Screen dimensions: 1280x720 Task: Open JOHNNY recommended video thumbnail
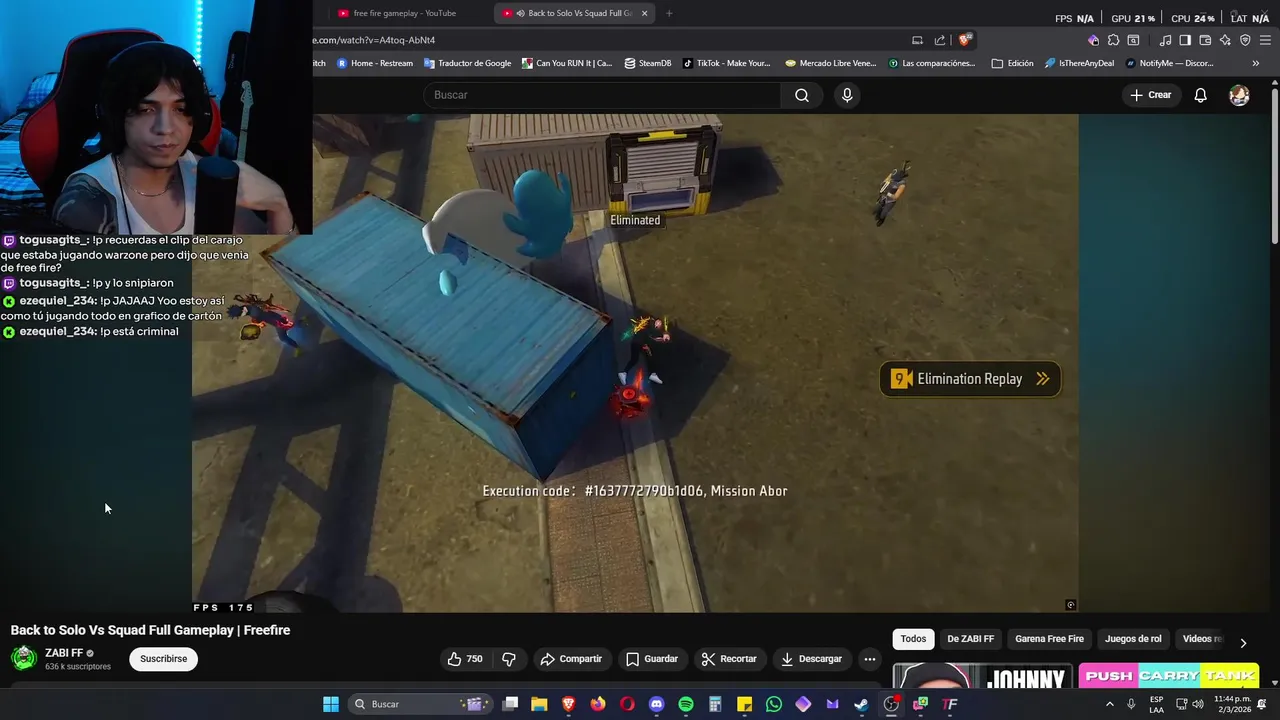(x=982, y=677)
